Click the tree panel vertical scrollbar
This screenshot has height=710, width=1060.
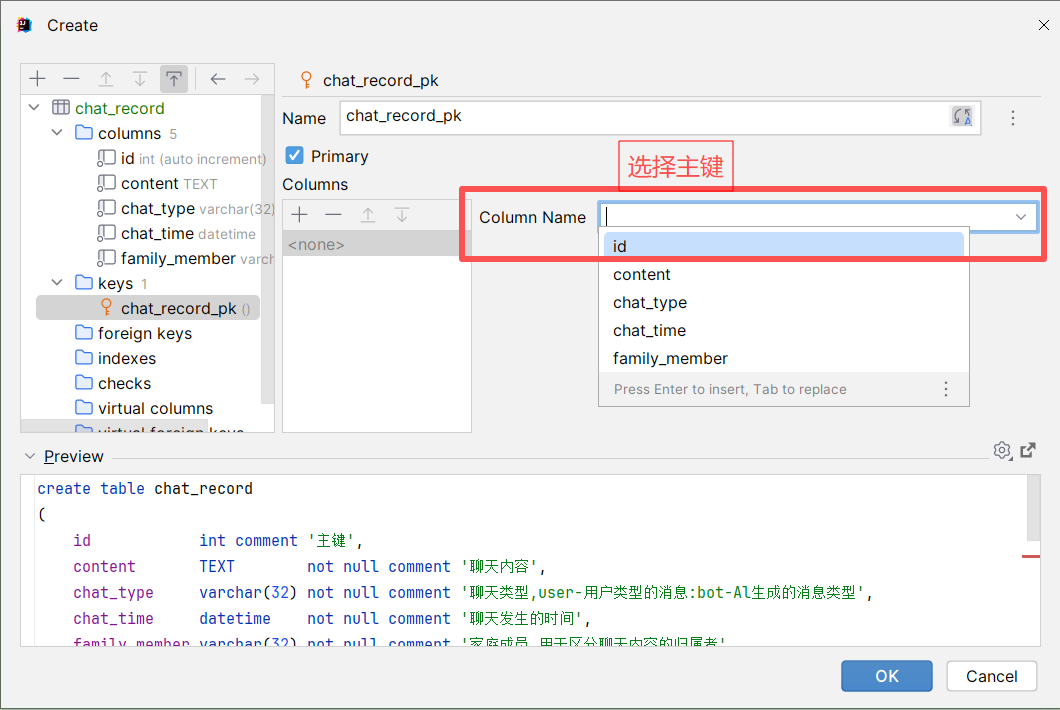[267, 250]
